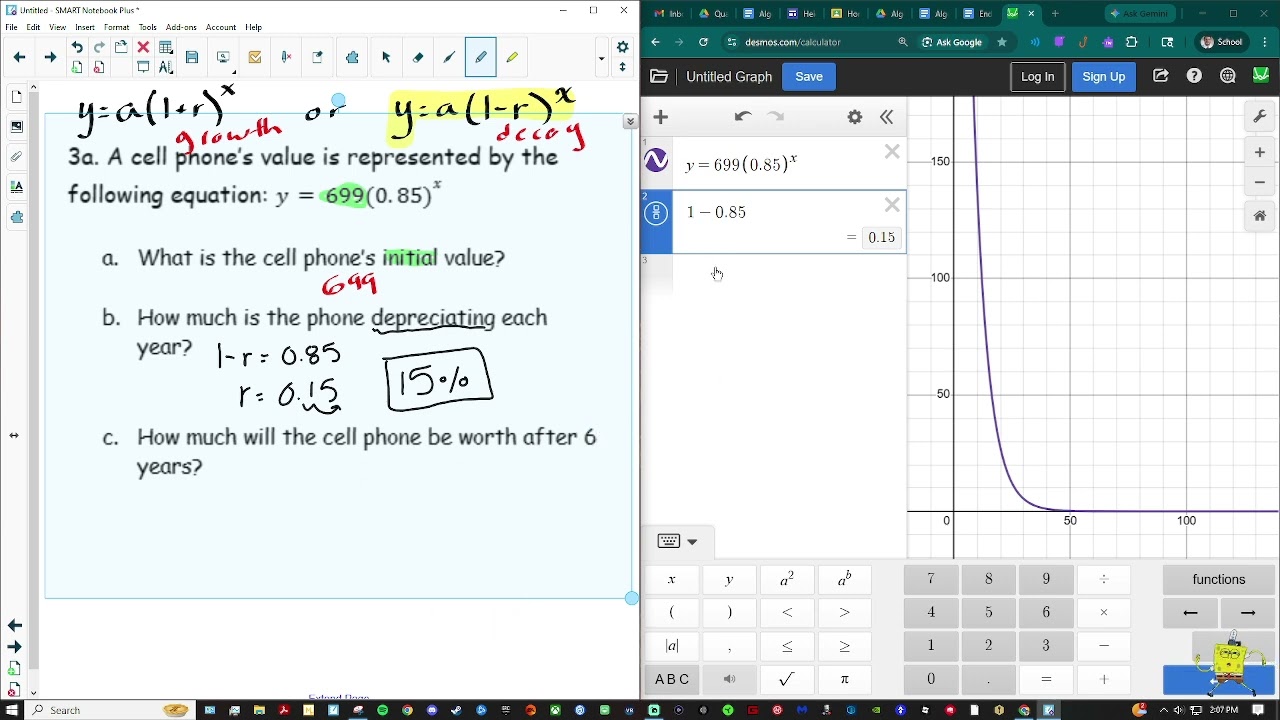Click the Desmos Log In button
The height and width of the screenshot is (720, 1280).
point(1037,76)
